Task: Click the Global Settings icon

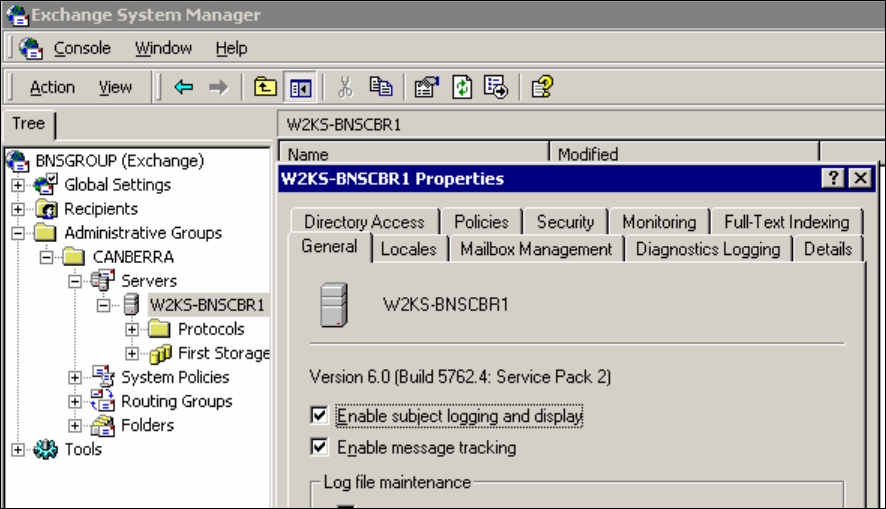Action: [x=46, y=184]
